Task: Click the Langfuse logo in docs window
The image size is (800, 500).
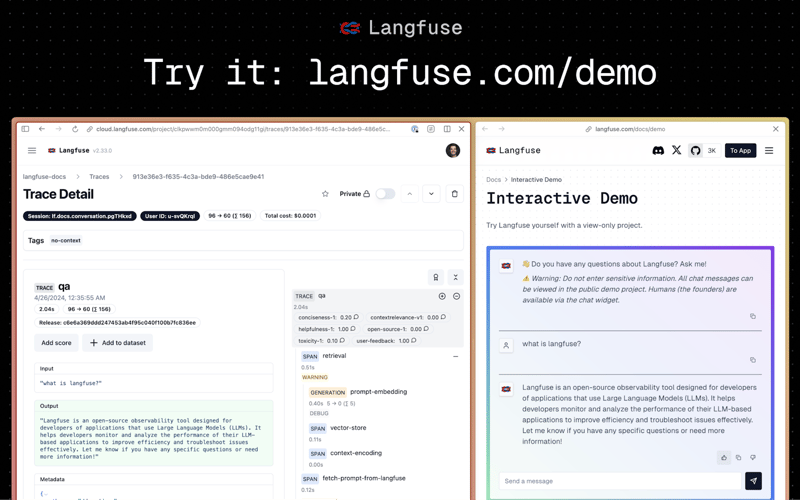Action: pos(513,151)
